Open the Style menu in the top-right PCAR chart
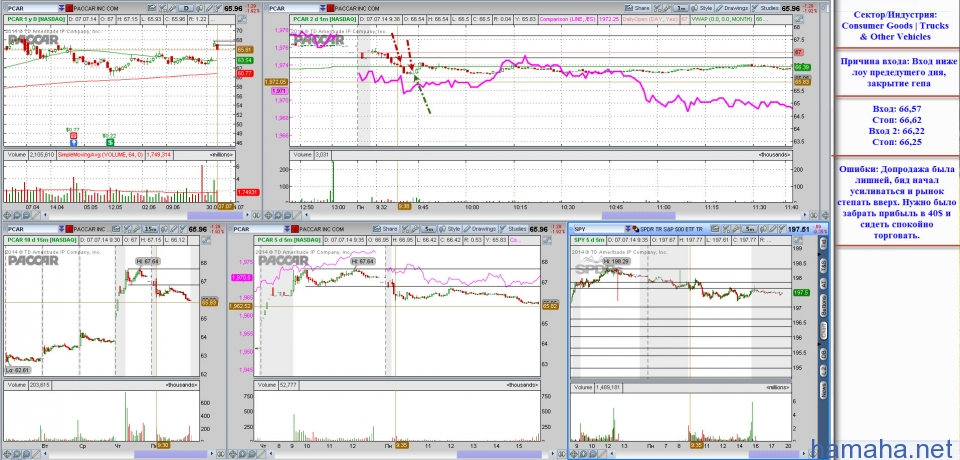960x460 pixels. coord(702,8)
